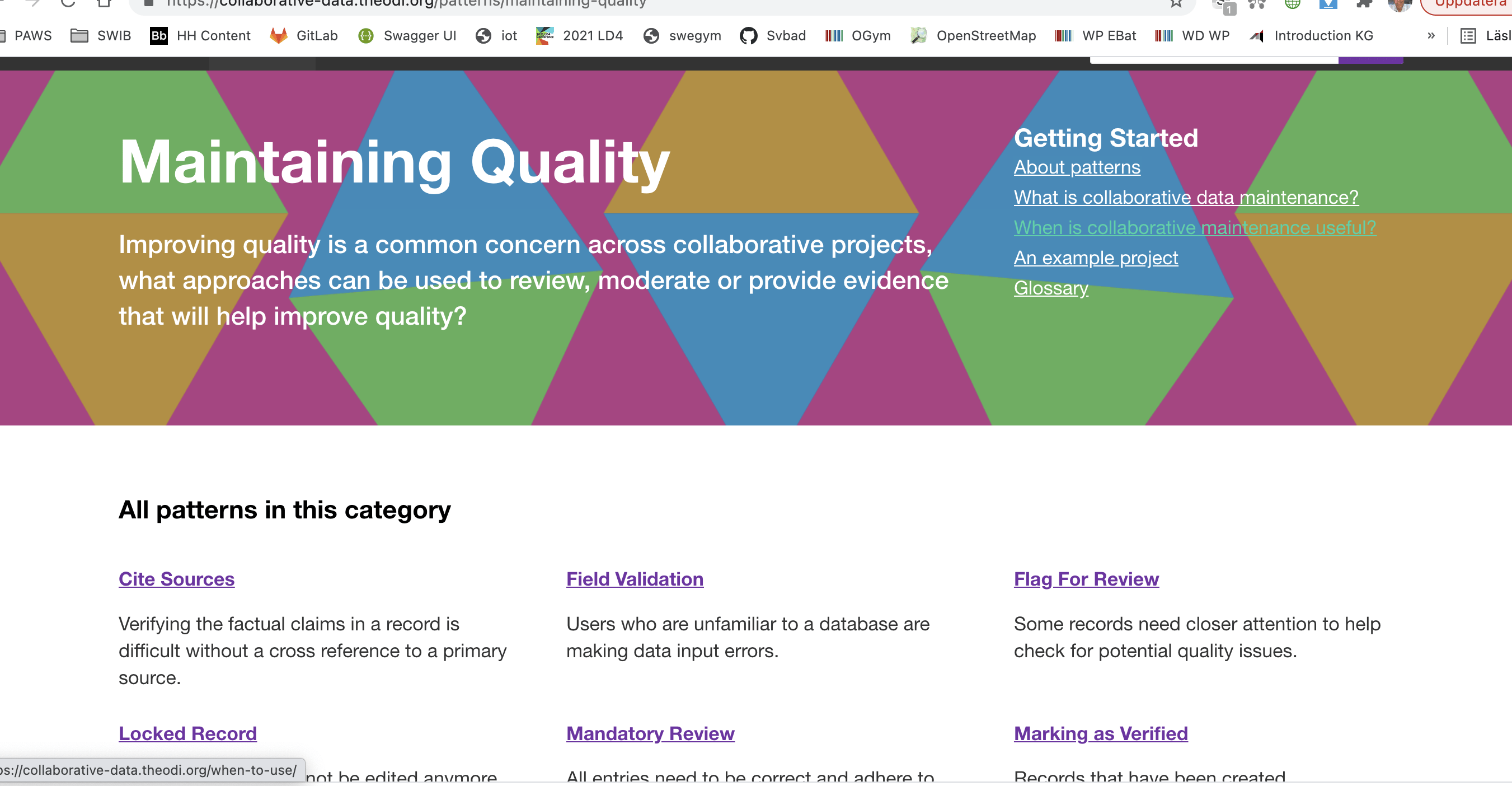Click the red Uppdatera update button
1512x786 pixels.
pyautogui.click(x=1467, y=3)
